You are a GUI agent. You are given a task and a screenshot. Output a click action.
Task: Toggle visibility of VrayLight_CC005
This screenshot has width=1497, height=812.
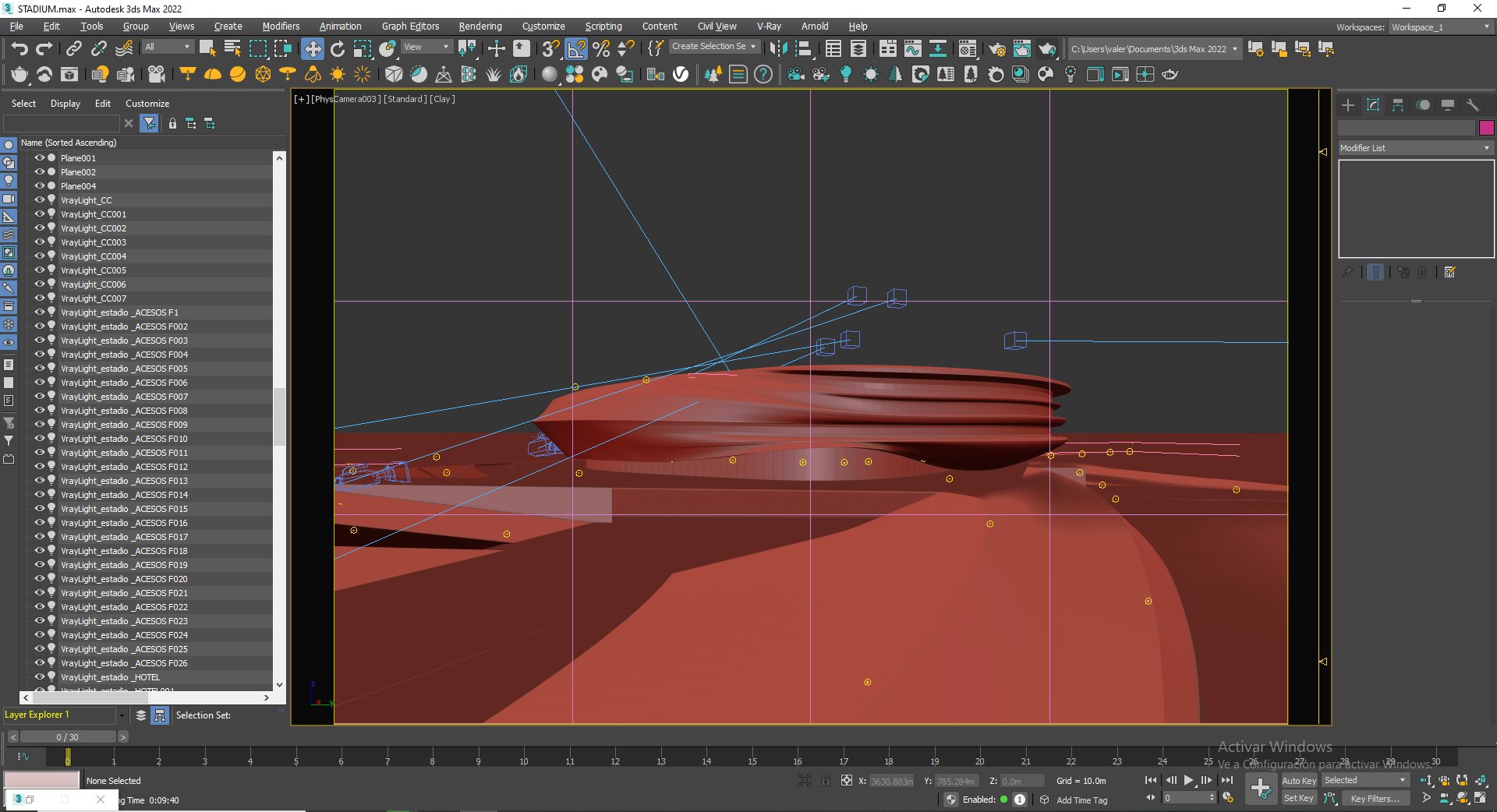coord(40,270)
